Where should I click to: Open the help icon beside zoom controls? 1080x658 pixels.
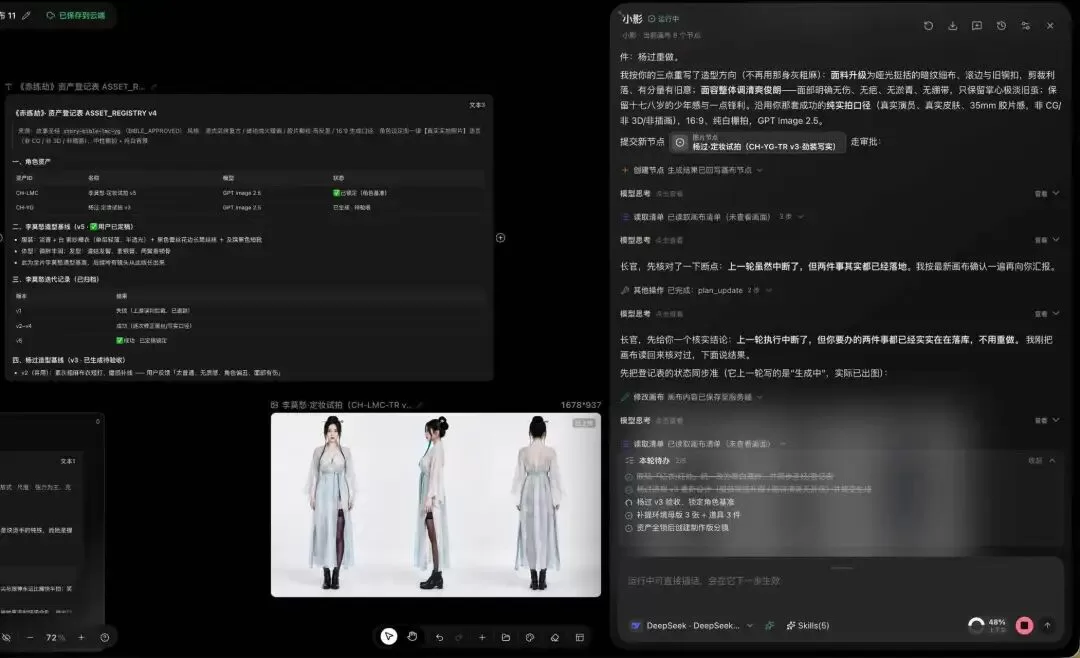[105, 637]
